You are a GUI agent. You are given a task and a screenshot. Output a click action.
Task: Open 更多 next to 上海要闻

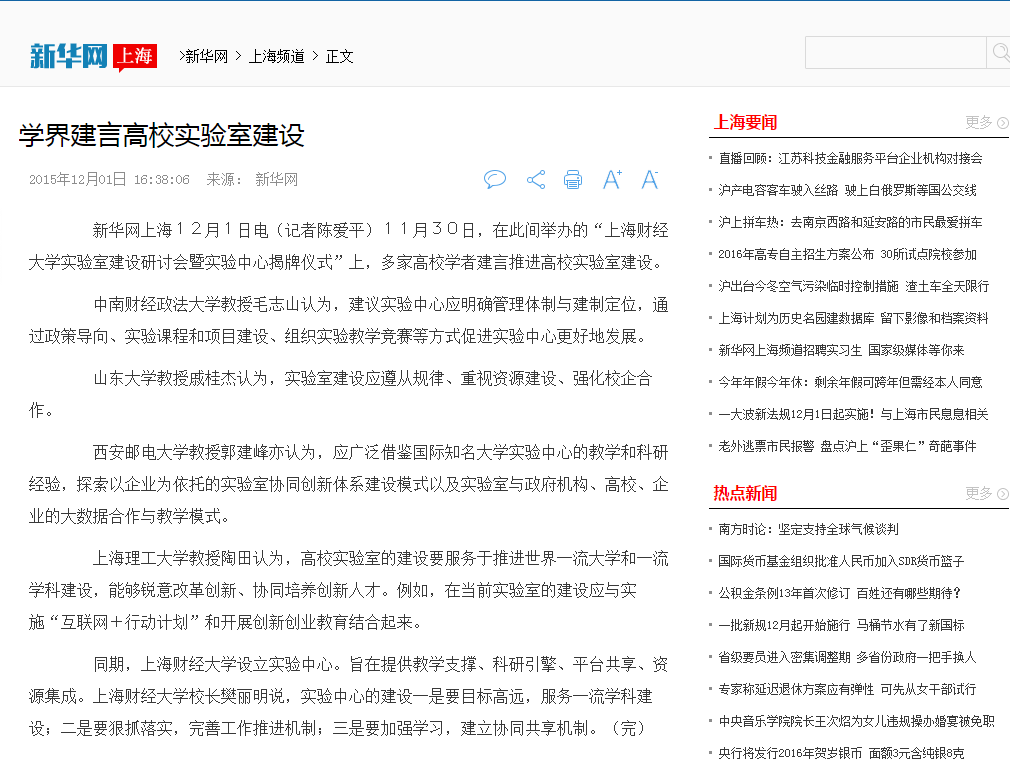click(986, 122)
